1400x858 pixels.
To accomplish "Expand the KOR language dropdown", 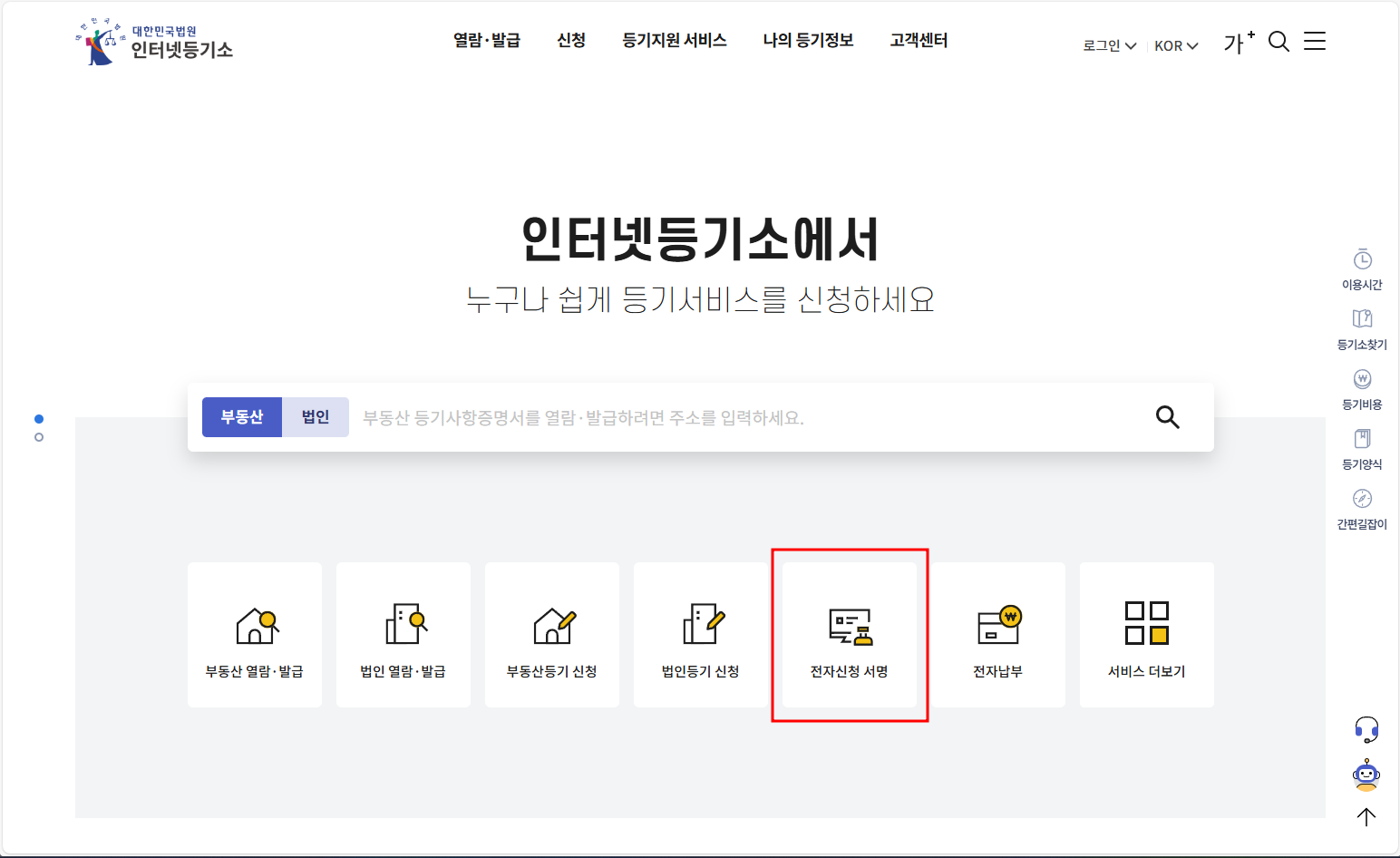I will coord(1176,45).
